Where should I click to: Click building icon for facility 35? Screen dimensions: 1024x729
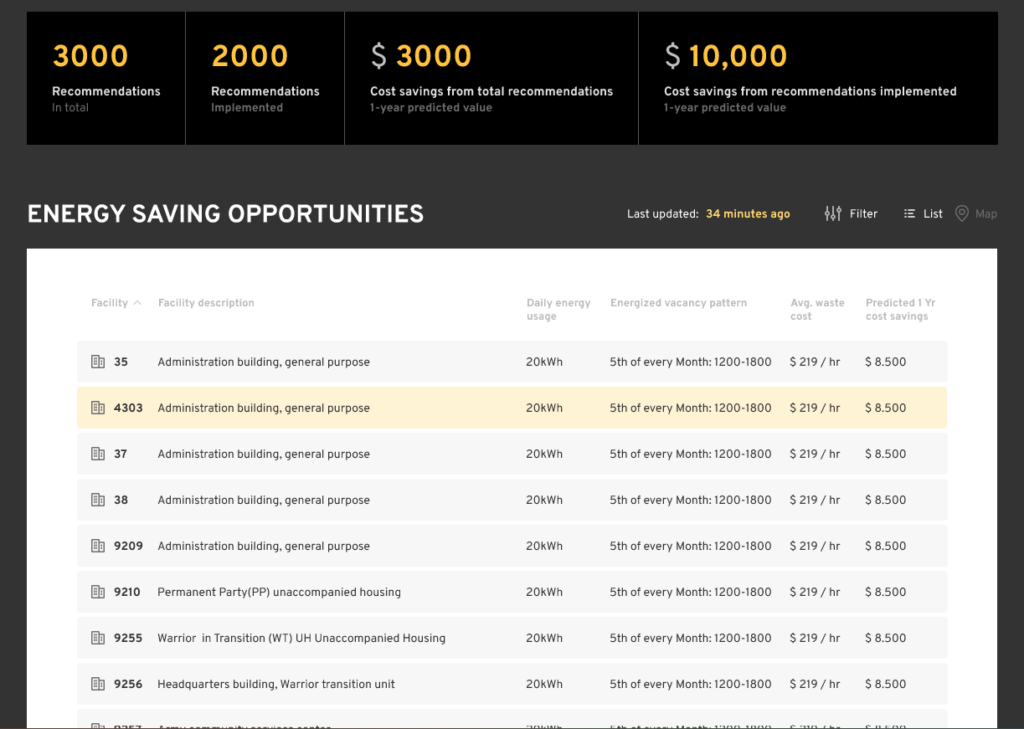click(98, 362)
